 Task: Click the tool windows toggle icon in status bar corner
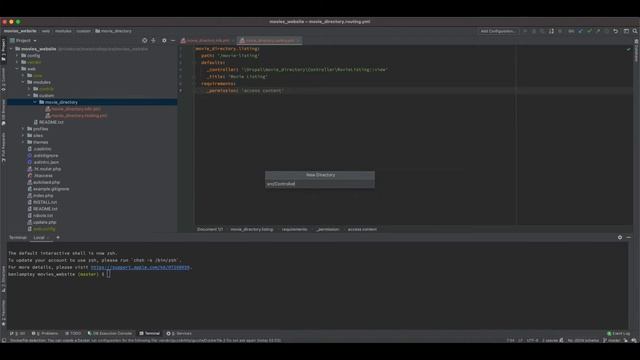(4, 340)
